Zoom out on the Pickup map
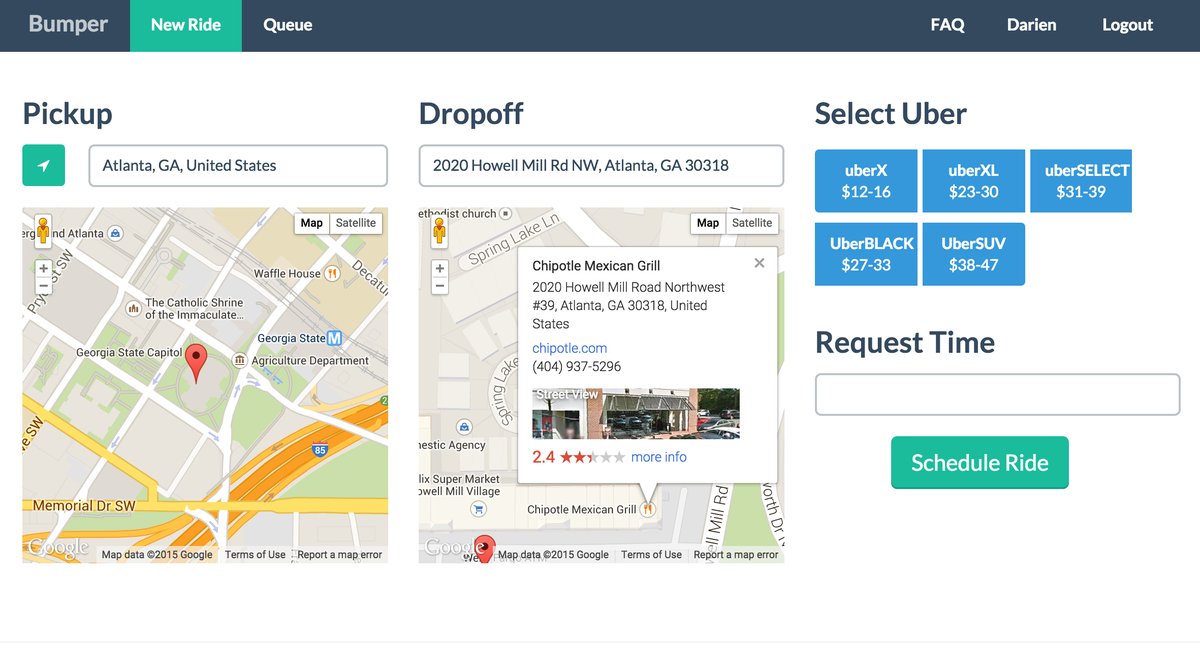The image size is (1200, 668). (x=43, y=286)
